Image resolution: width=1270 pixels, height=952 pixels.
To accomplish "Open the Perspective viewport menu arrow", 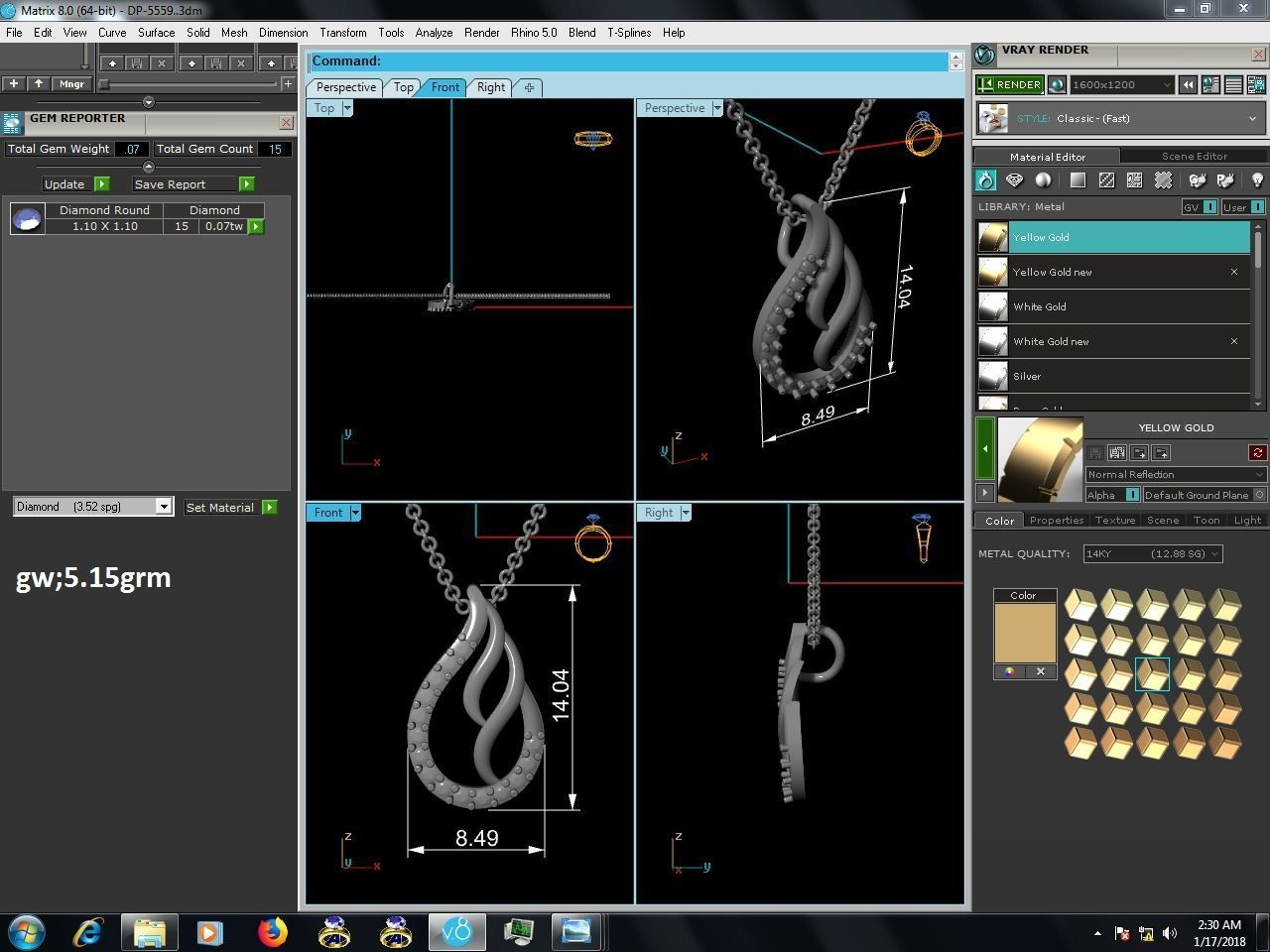I will pos(716,108).
